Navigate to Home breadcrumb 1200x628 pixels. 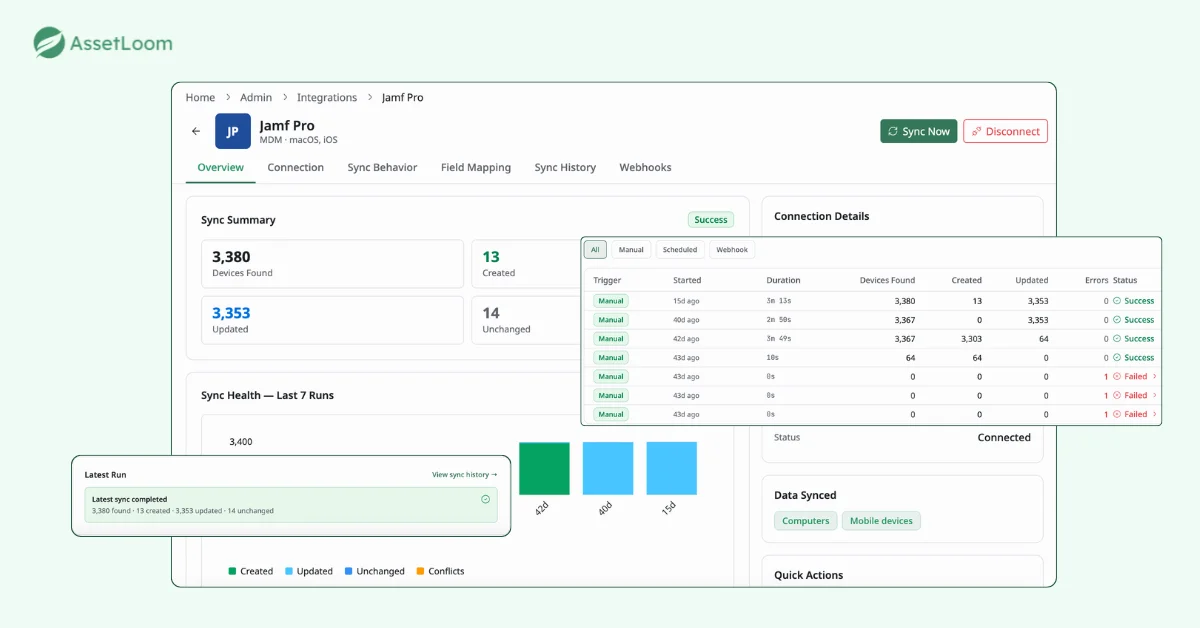pos(200,97)
